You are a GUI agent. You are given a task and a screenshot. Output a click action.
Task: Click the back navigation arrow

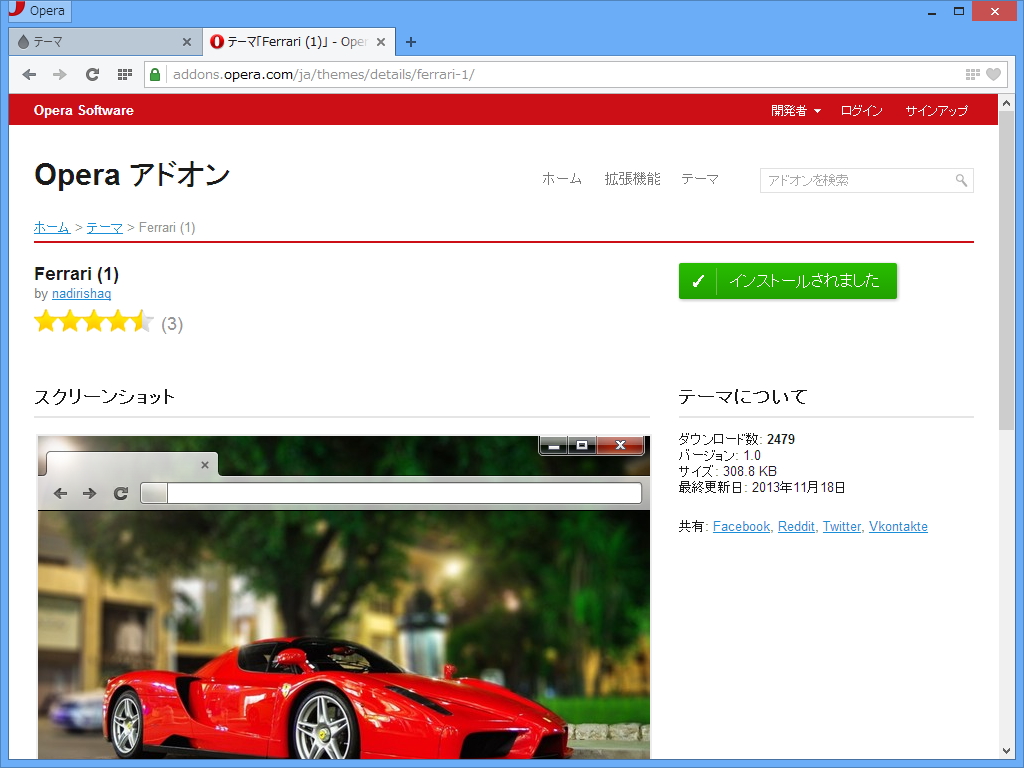[x=29, y=74]
